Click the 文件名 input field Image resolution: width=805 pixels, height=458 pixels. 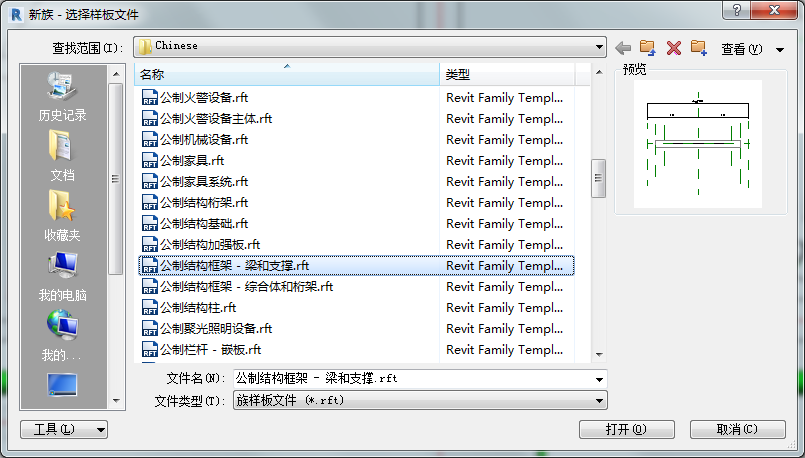coord(413,379)
